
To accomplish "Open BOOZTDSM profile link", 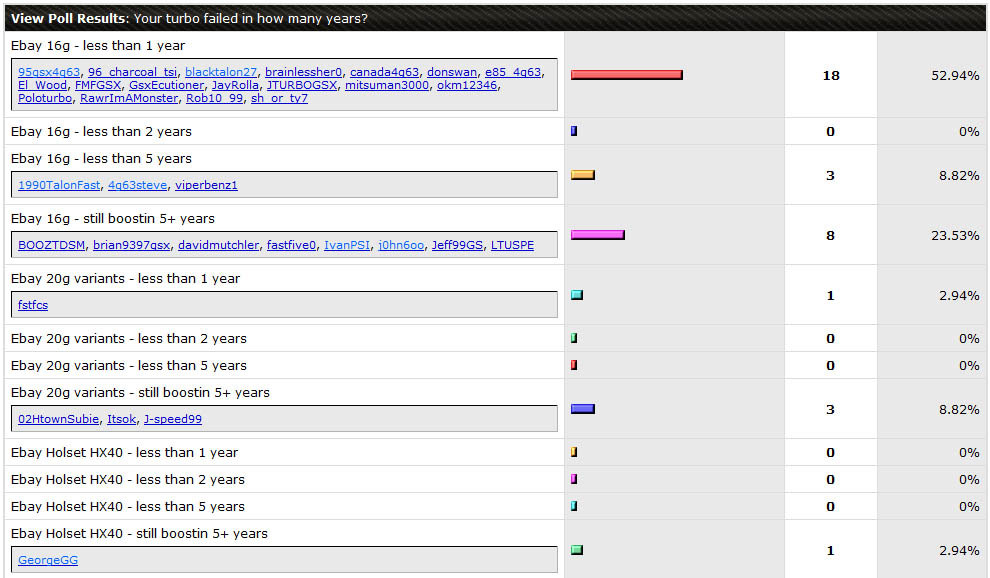I will point(52,245).
